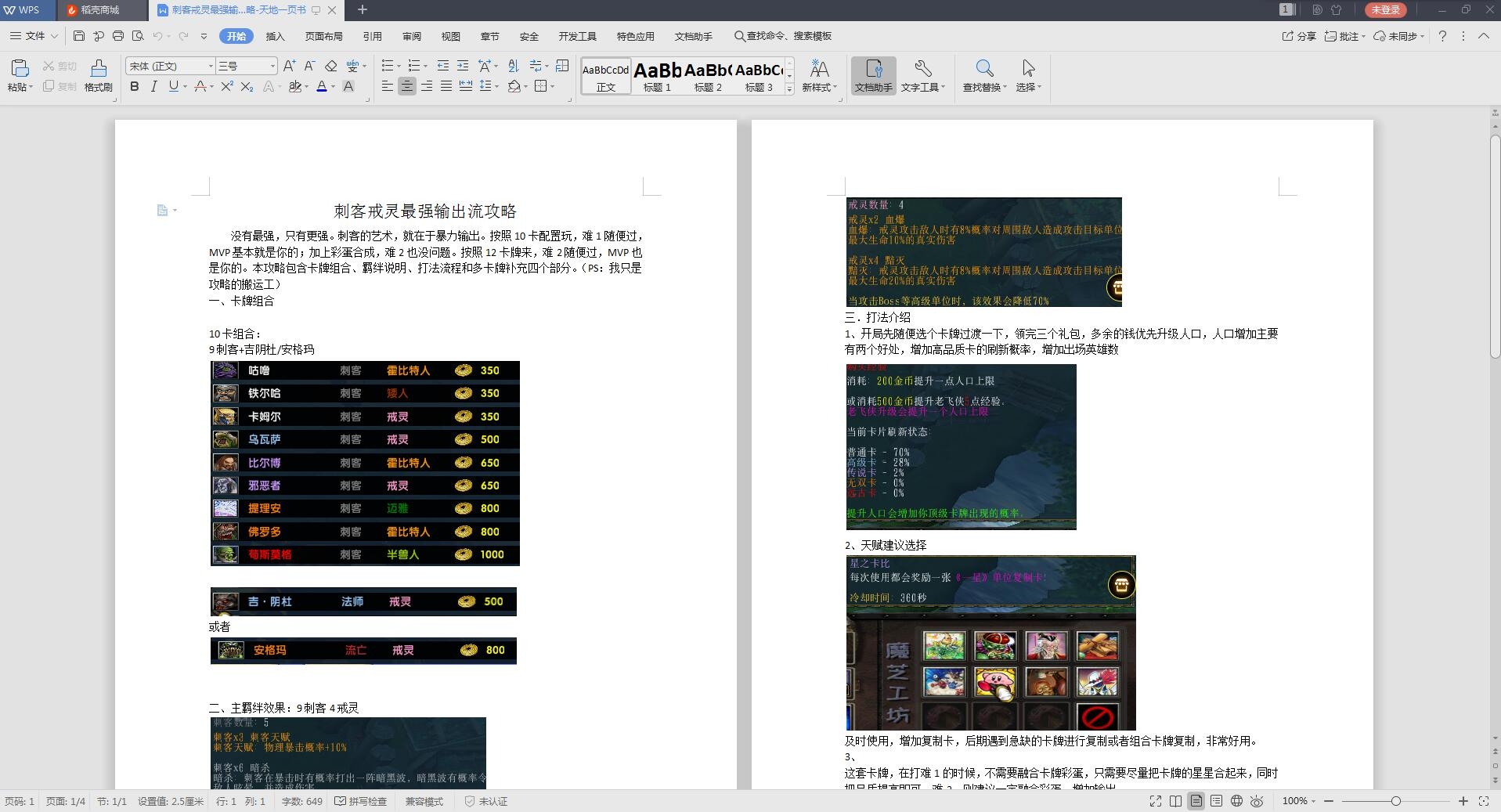Toggle Underline formatting

173,86
